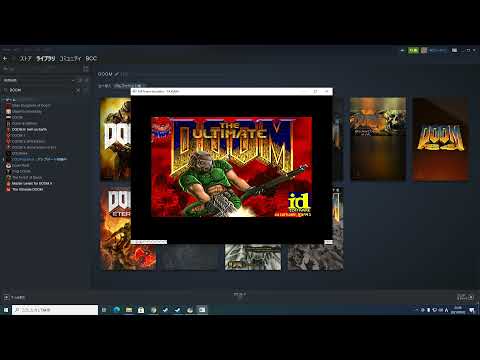Click the Steam profile avatar
Screen dimensions: 480x360
[424, 50]
